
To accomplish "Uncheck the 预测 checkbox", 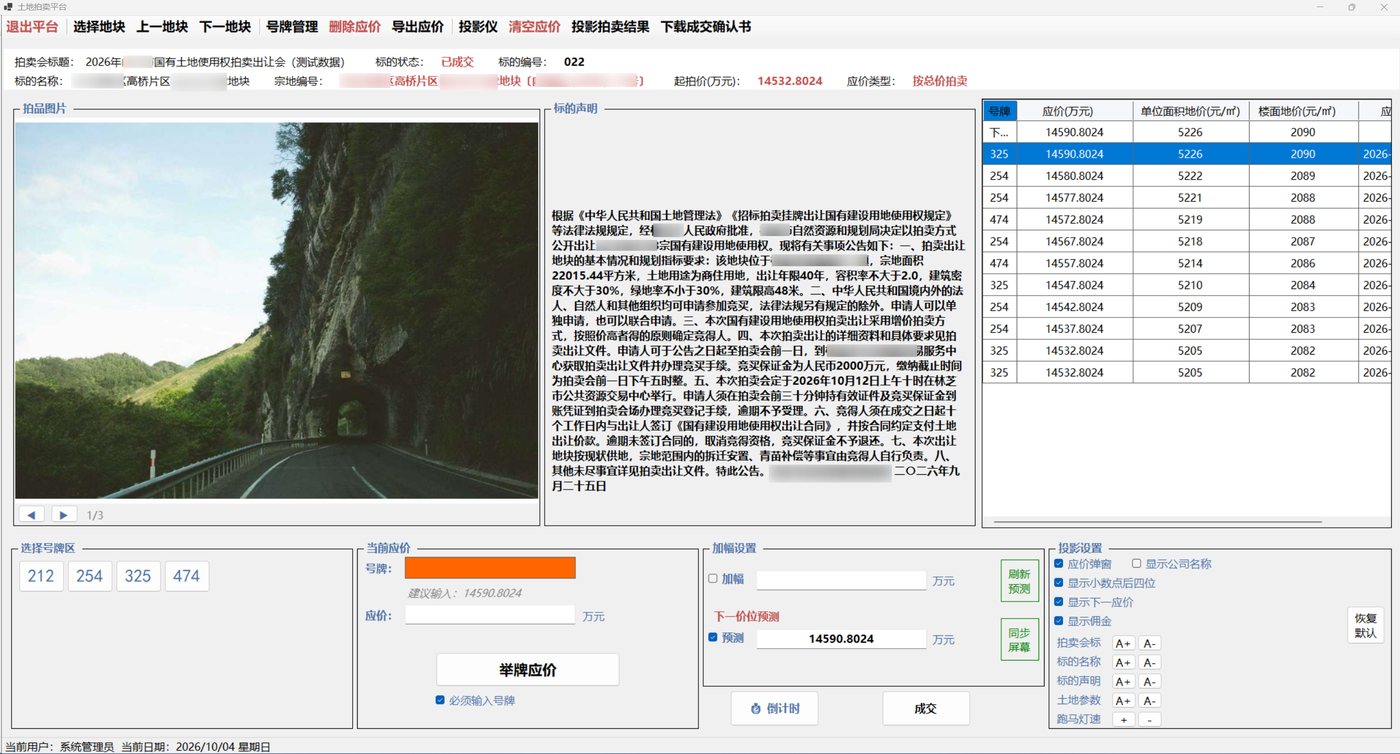I will click(x=713, y=637).
